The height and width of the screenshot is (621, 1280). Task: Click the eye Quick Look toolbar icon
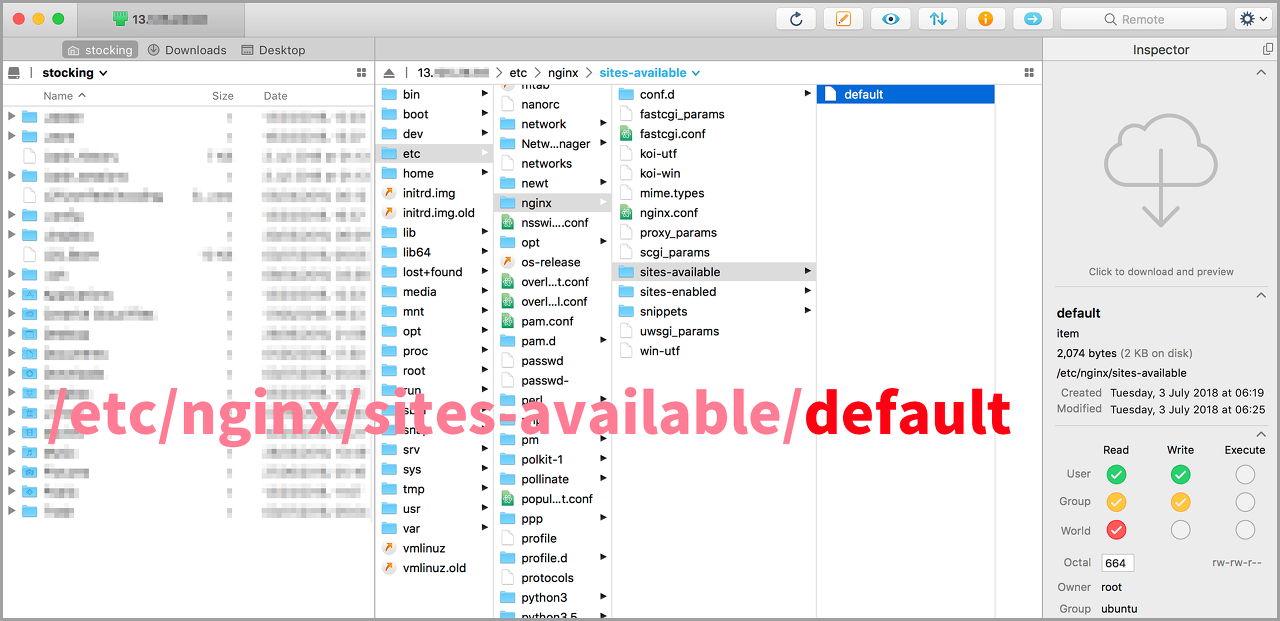(x=890, y=19)
